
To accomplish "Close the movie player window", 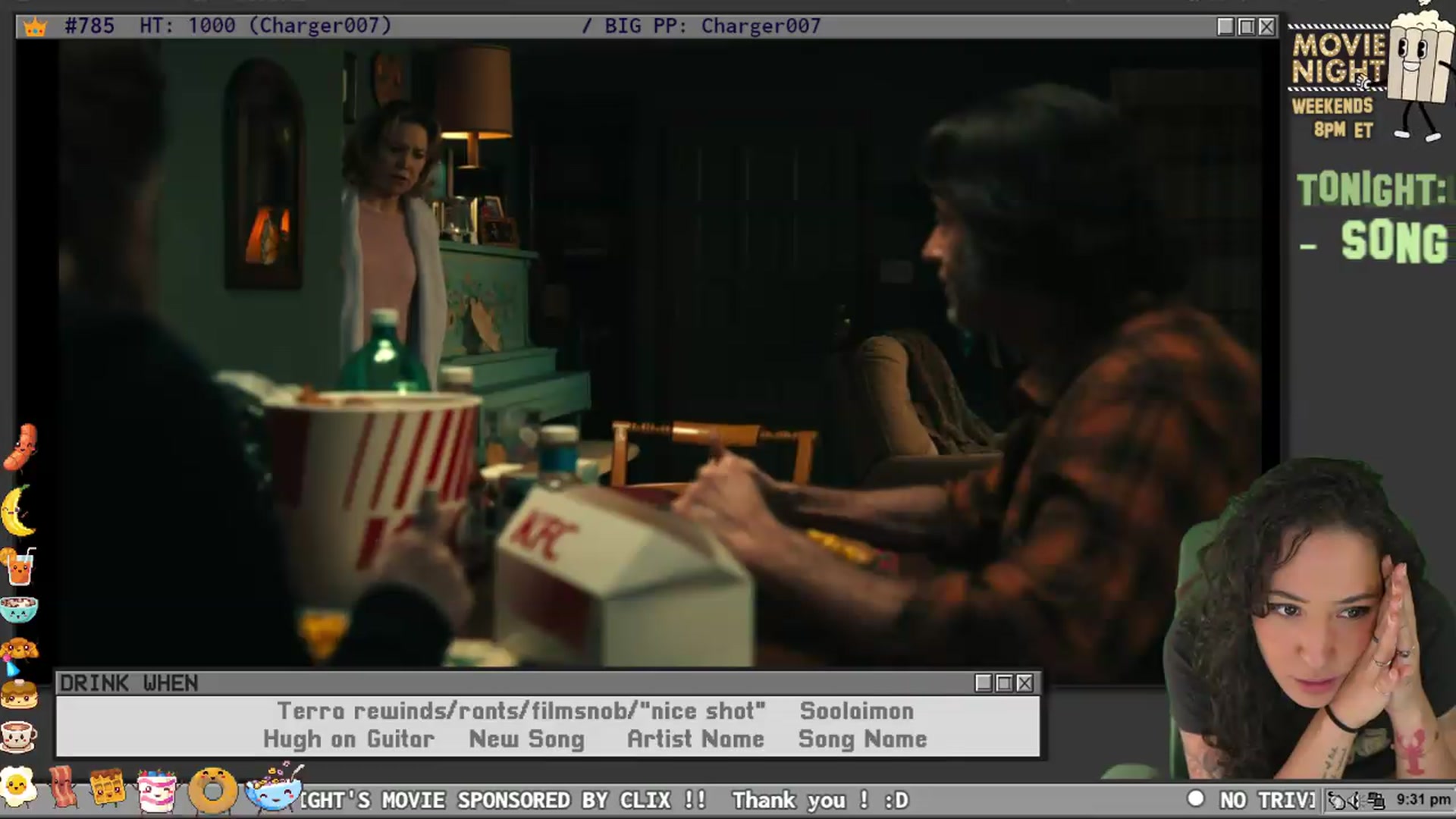I will pyautogui.click(x=1266, y=27).
